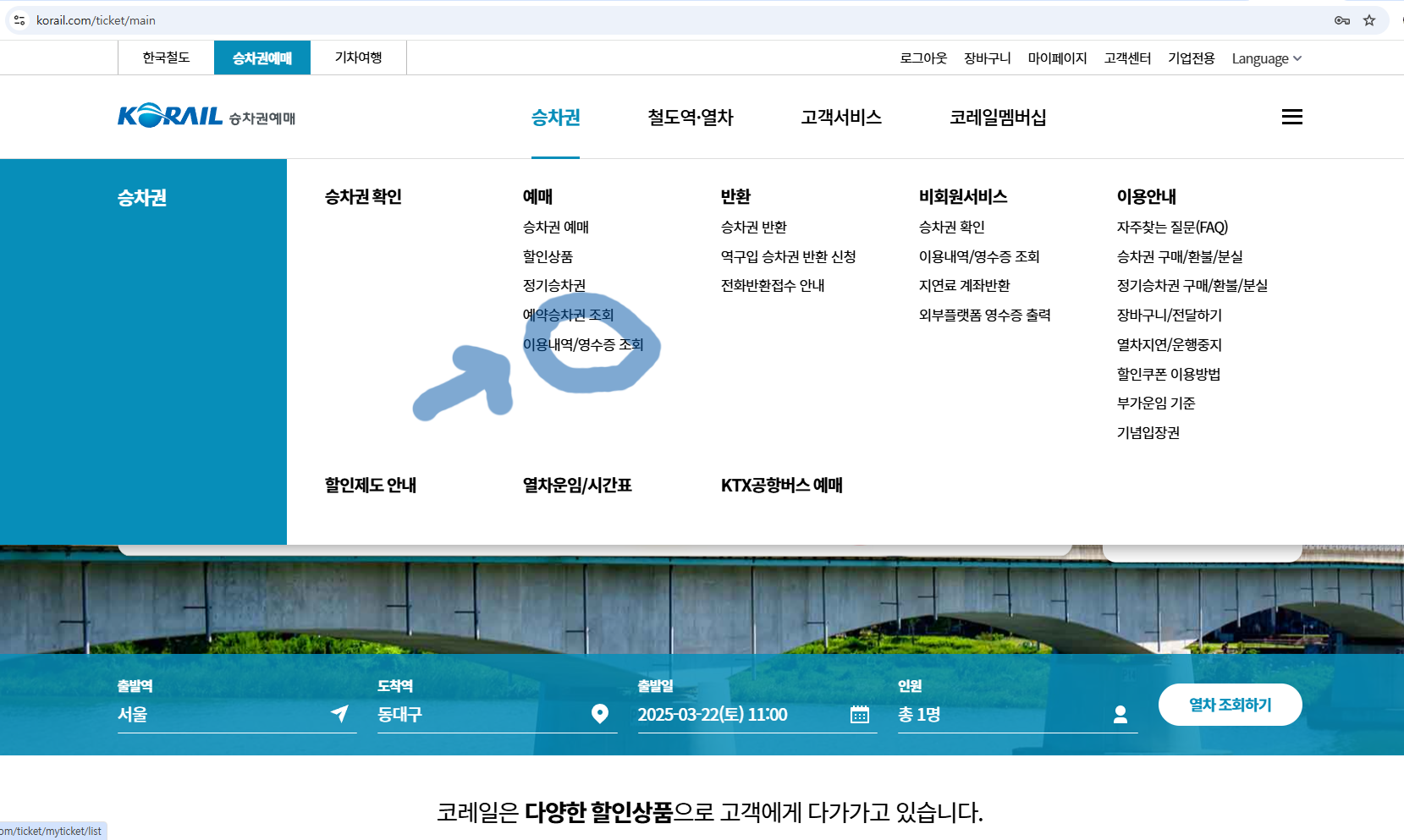Switch to the 기차여행 tab
Image resolution: width=1404 pixels, height=840 pixels.
[359, 58]
